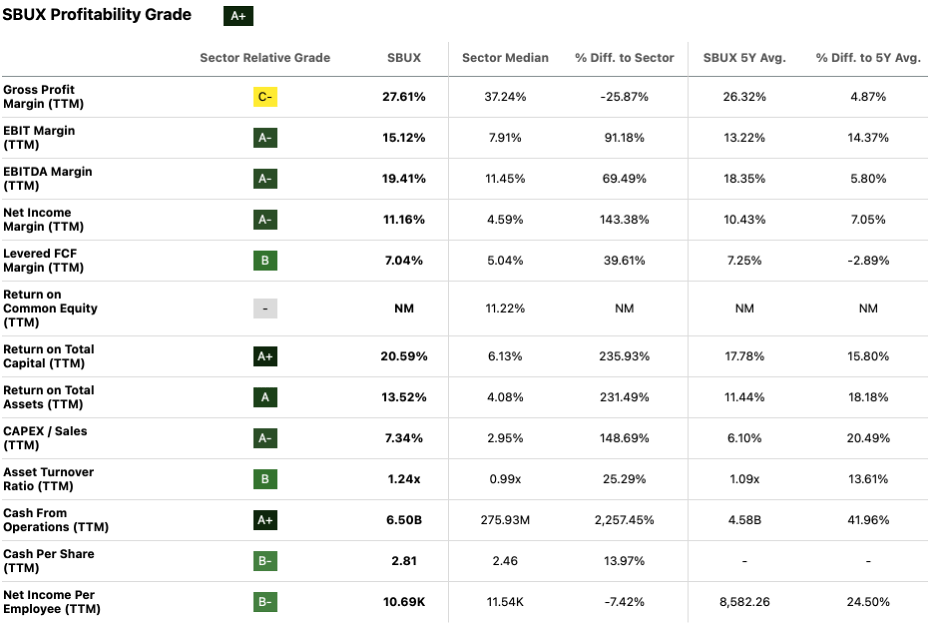The width and height of the screenshot is (936, 624).
Task: Click the % Diff. to Sector column header
Action: (x=624, y=58)
